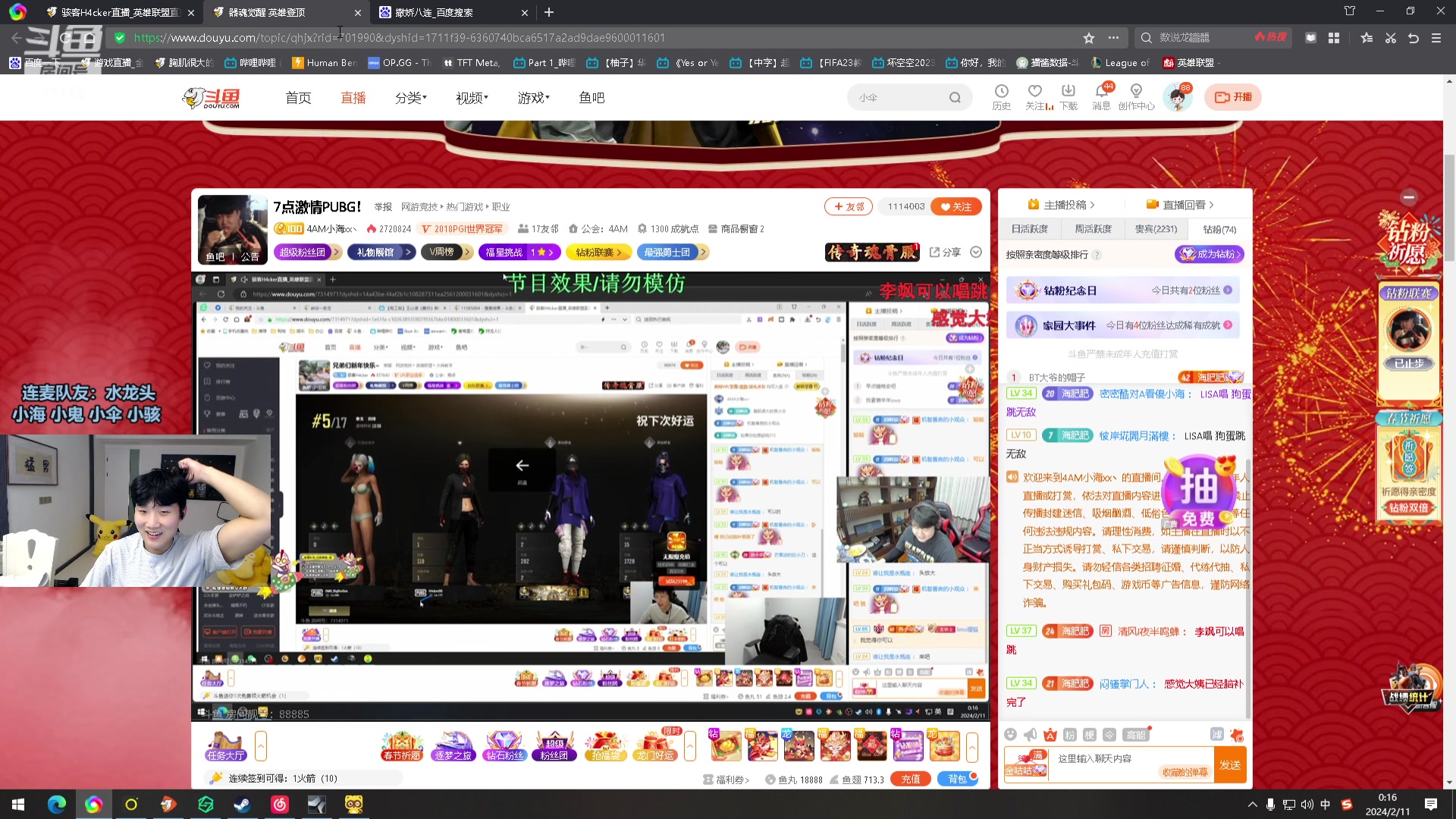Open the address bar three-dots menu
Viewport: 1456px width, 819px height.
1113,38
